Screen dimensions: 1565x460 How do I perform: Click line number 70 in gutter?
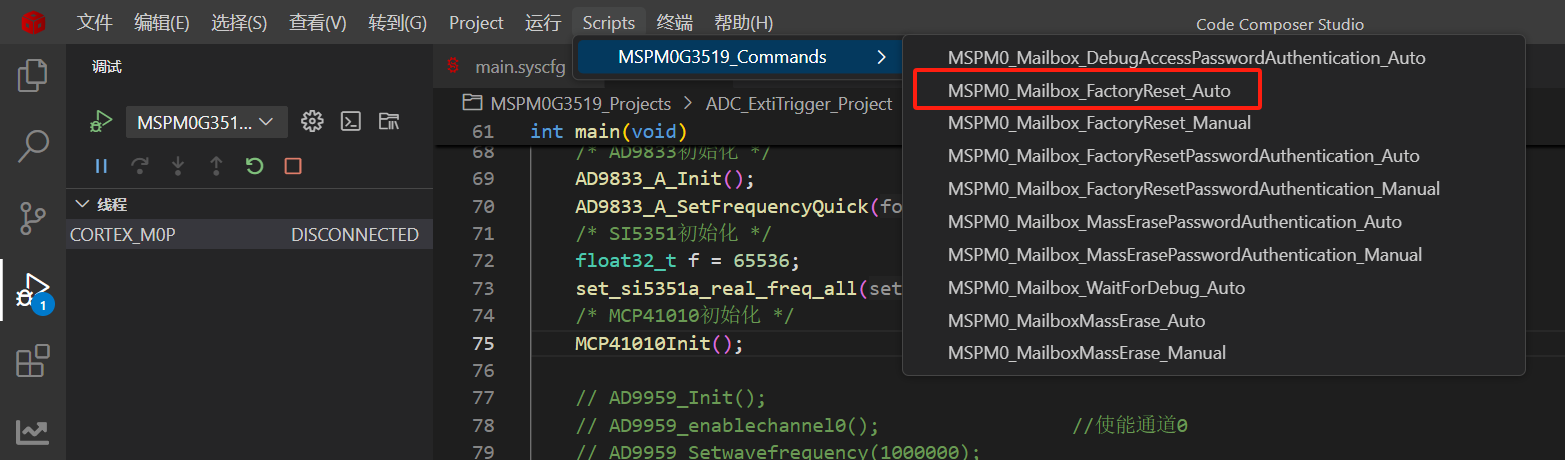pos(483,207)
